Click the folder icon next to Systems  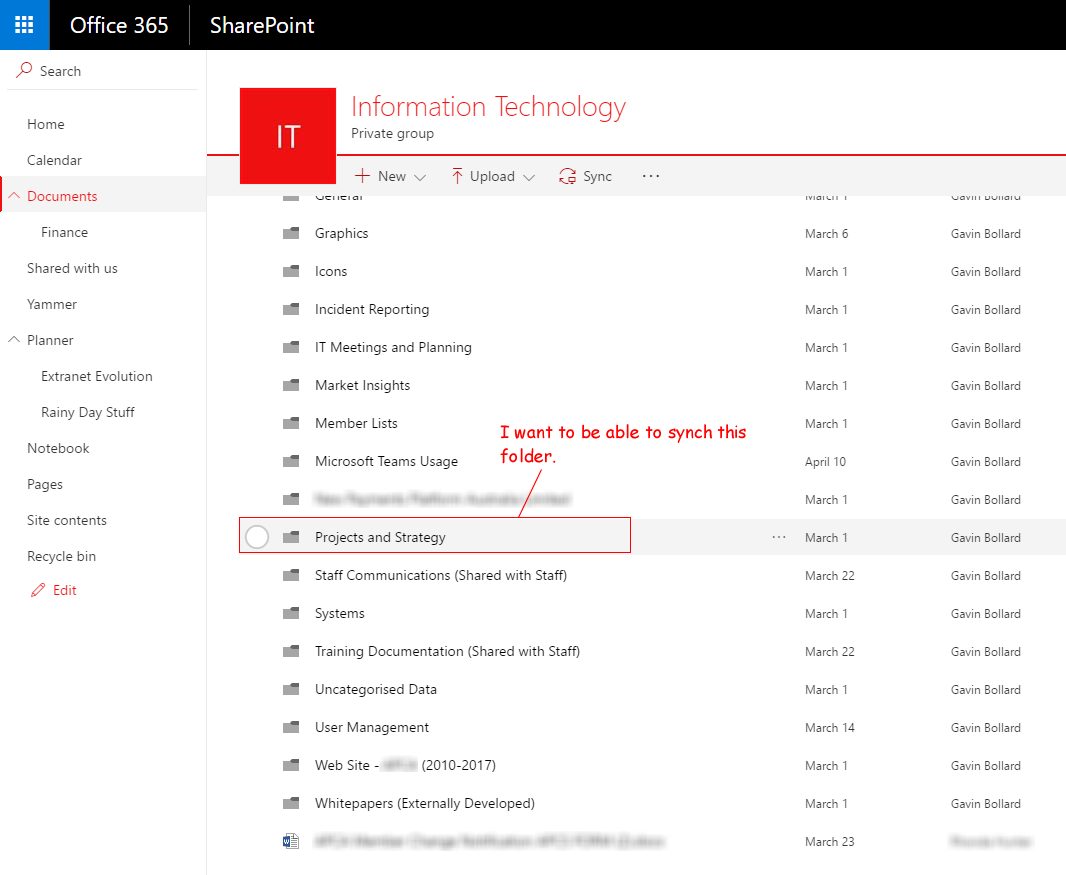(291, 613)
